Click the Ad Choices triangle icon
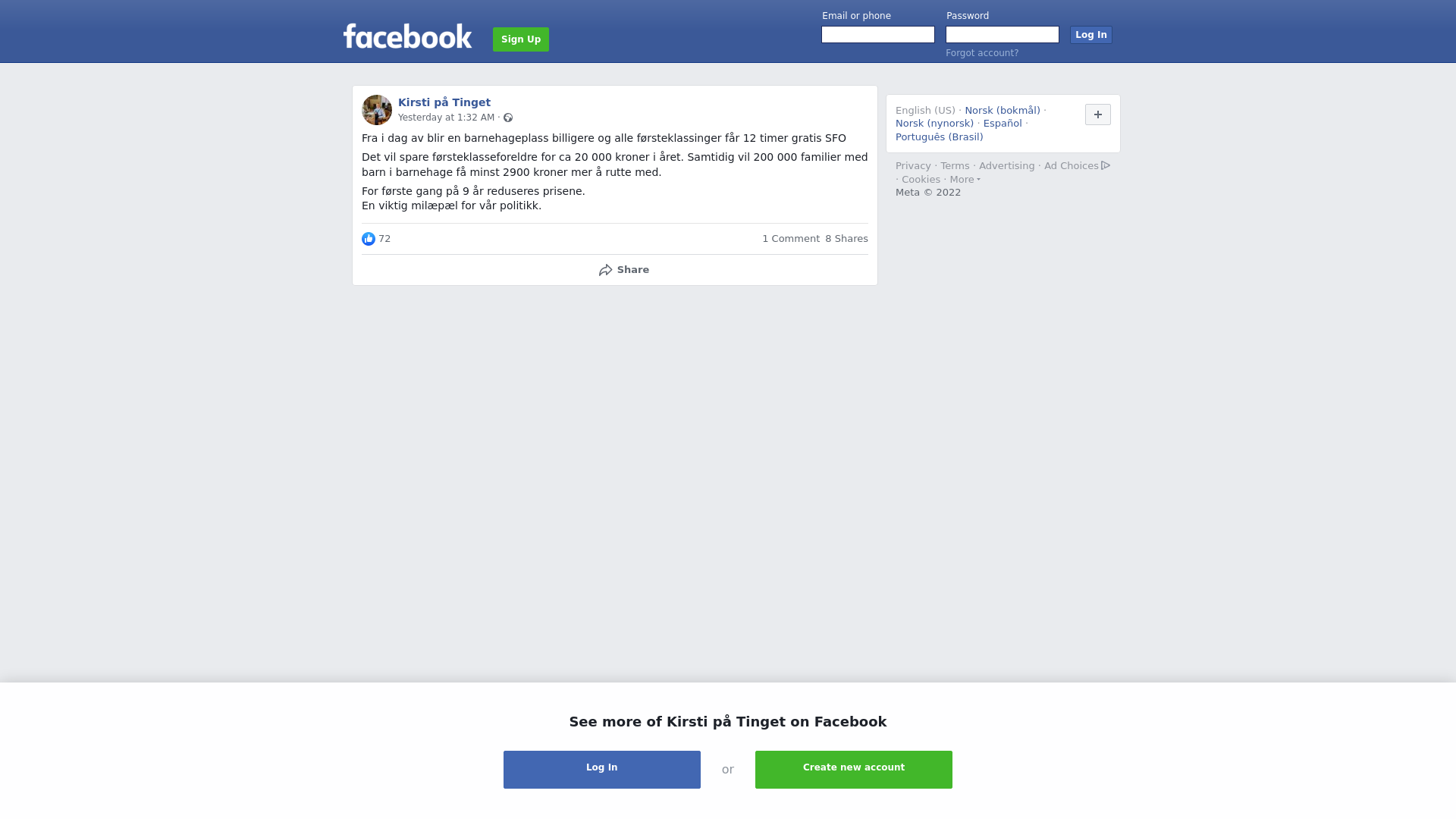 tap(1106, 165)
